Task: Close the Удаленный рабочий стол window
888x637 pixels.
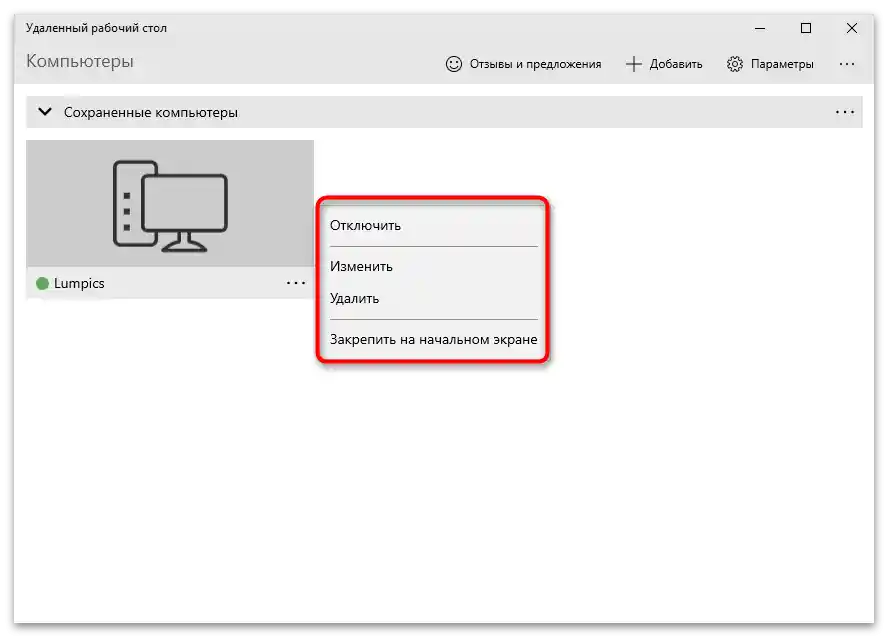Action: [x=852, y=28]
